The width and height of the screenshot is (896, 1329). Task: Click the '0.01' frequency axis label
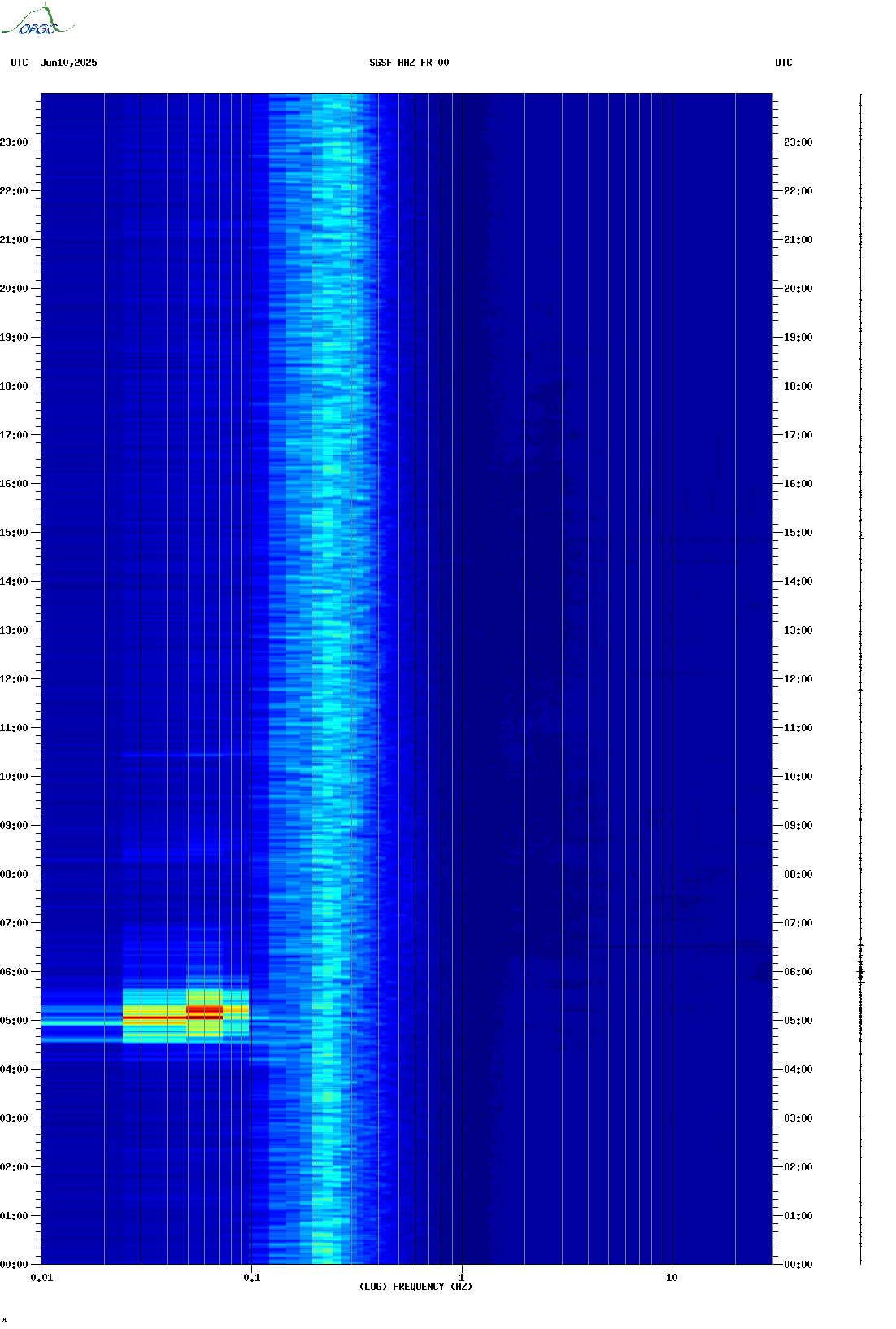pyautogui.click(x=41, y=1278)
